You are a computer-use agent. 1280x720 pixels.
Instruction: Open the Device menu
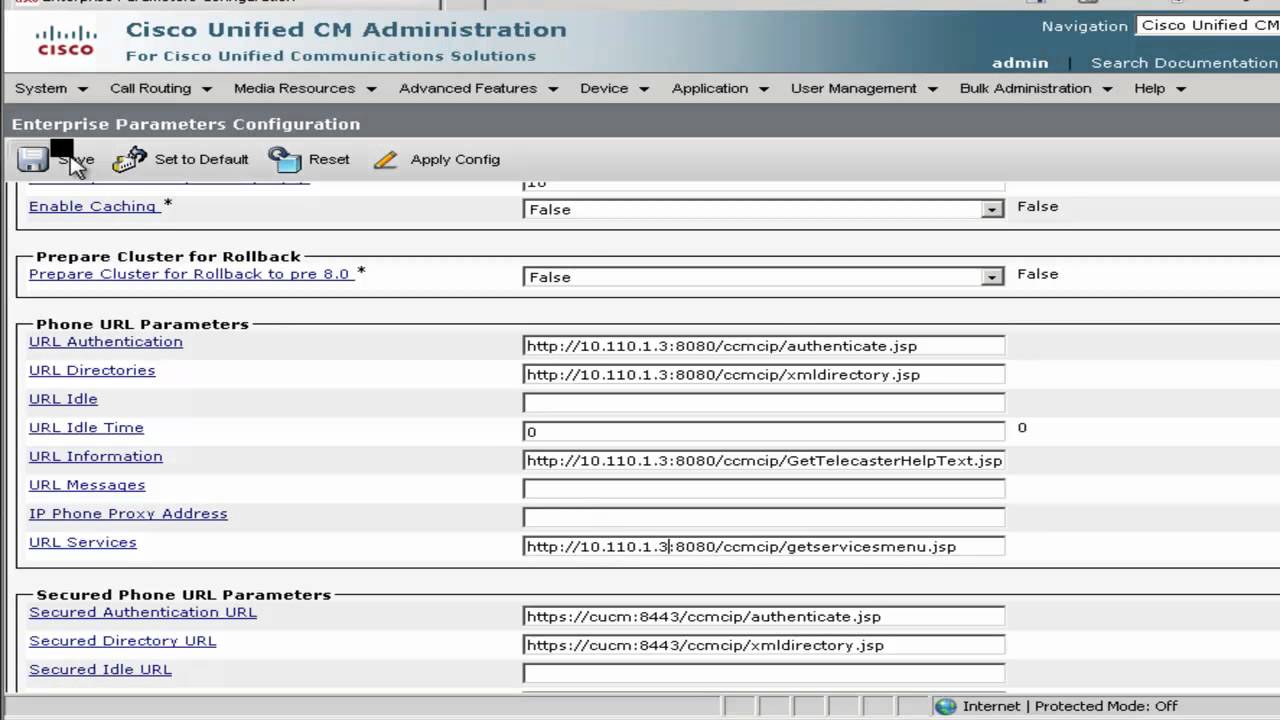point(614,88)
